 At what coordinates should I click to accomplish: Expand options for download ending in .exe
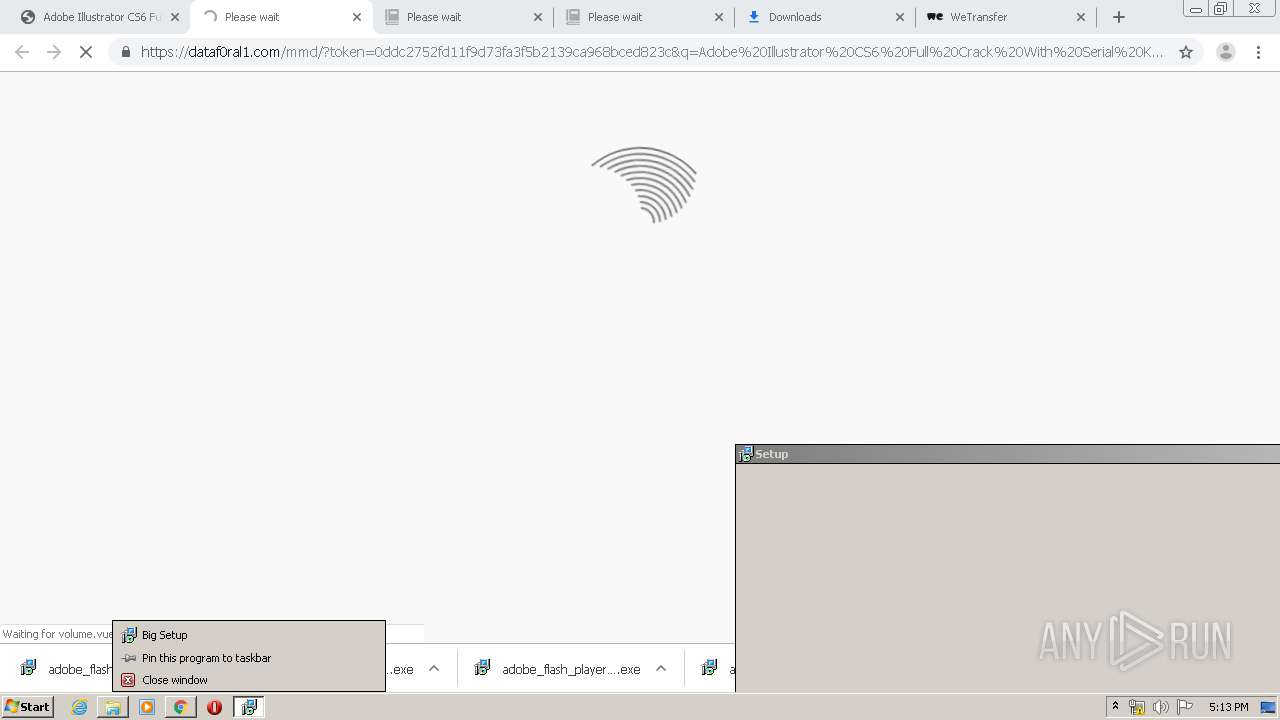point(434,669)
